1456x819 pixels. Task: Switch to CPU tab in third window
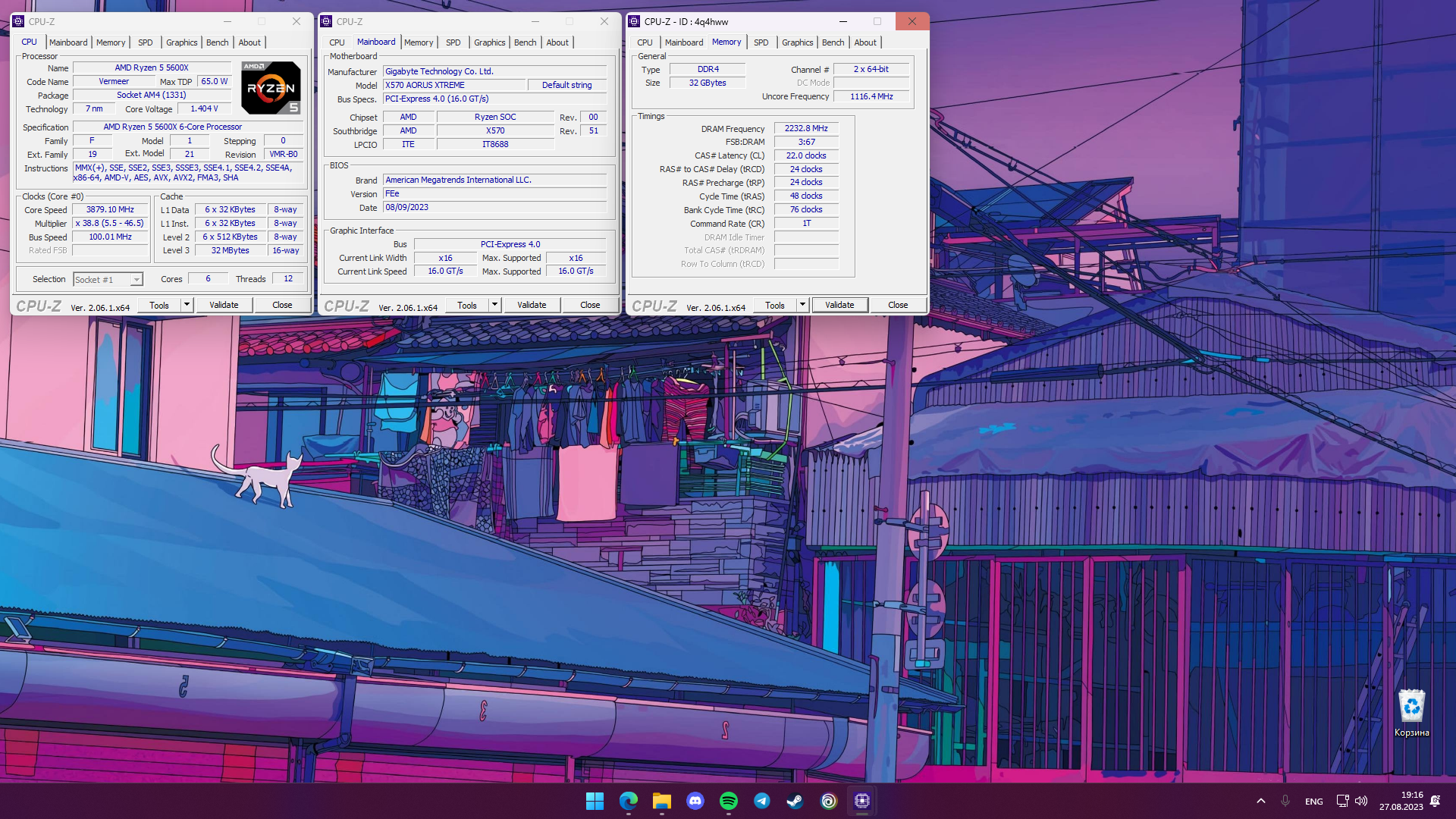tap(645, 42)
